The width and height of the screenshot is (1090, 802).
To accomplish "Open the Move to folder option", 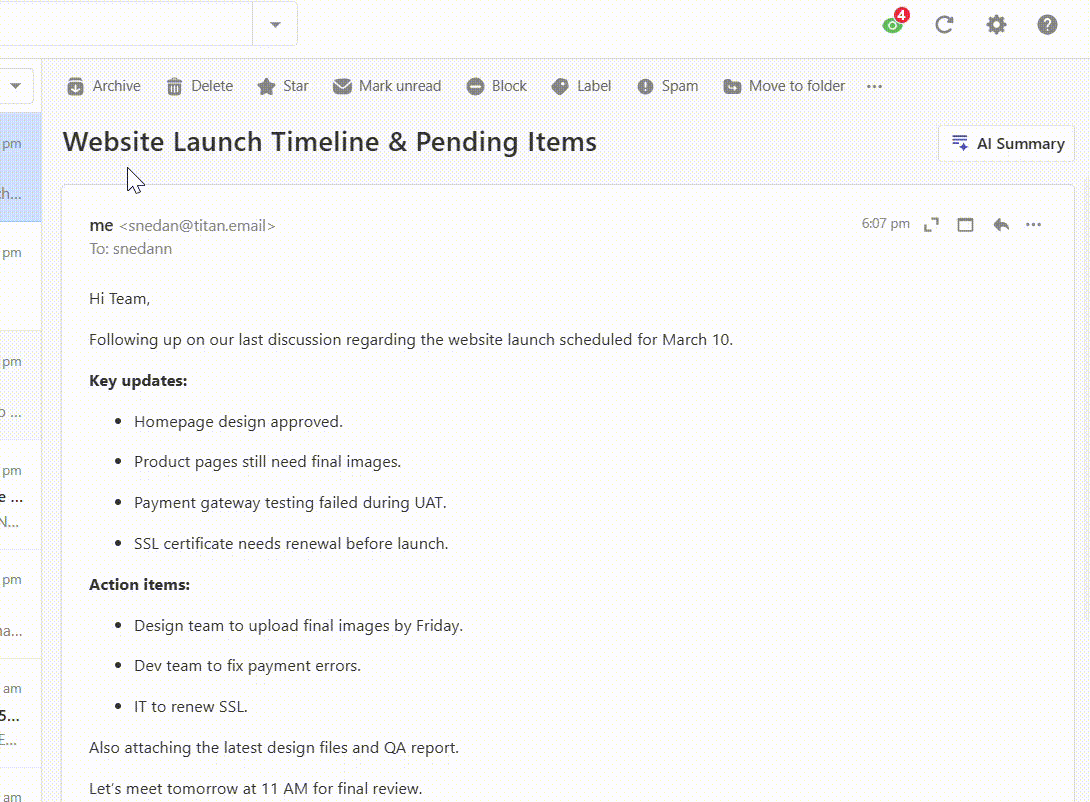I will click(x=784, y=86).
